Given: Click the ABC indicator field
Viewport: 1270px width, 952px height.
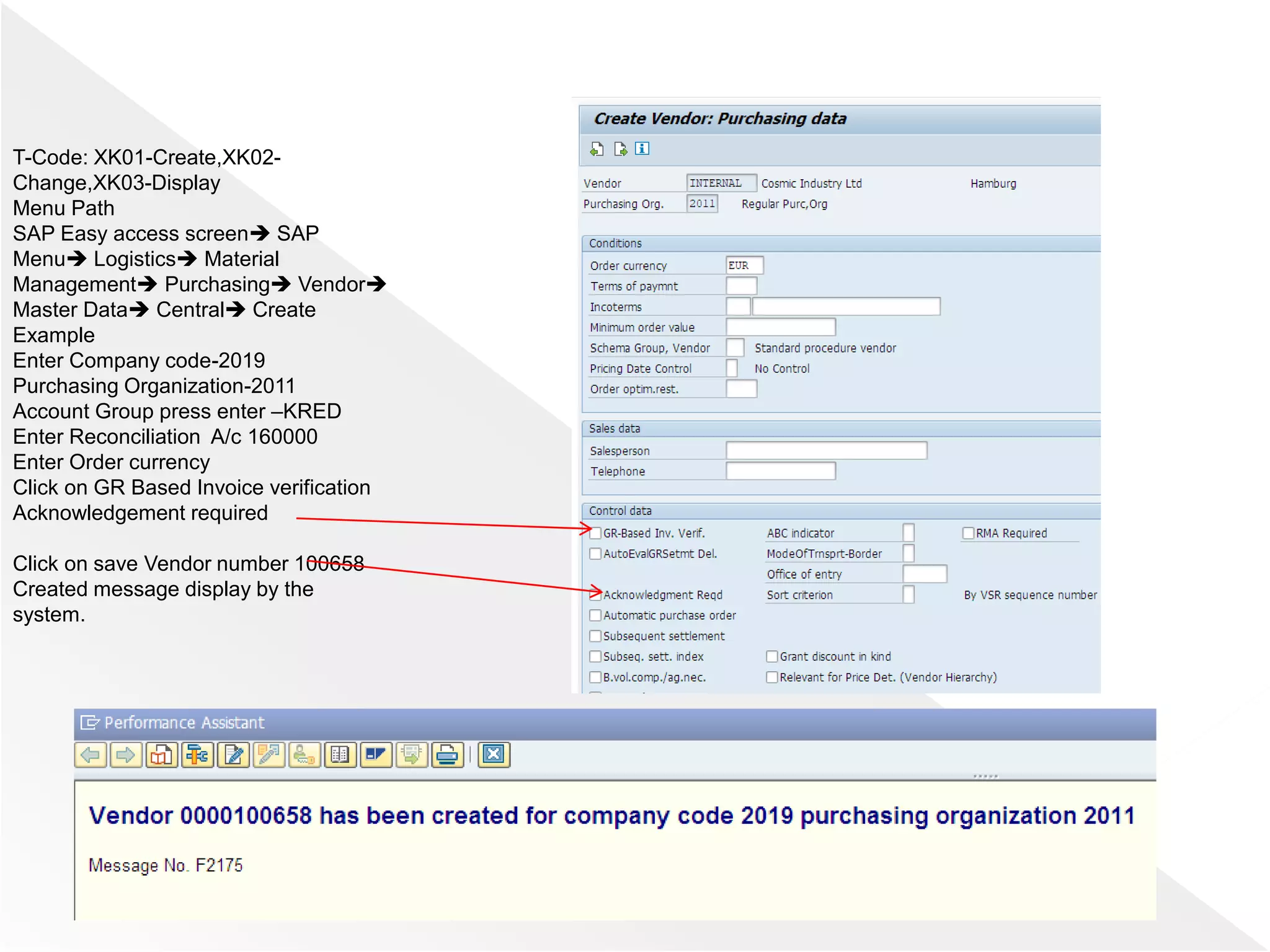Looking at the screenshot, I should click(x=908, y=532).
